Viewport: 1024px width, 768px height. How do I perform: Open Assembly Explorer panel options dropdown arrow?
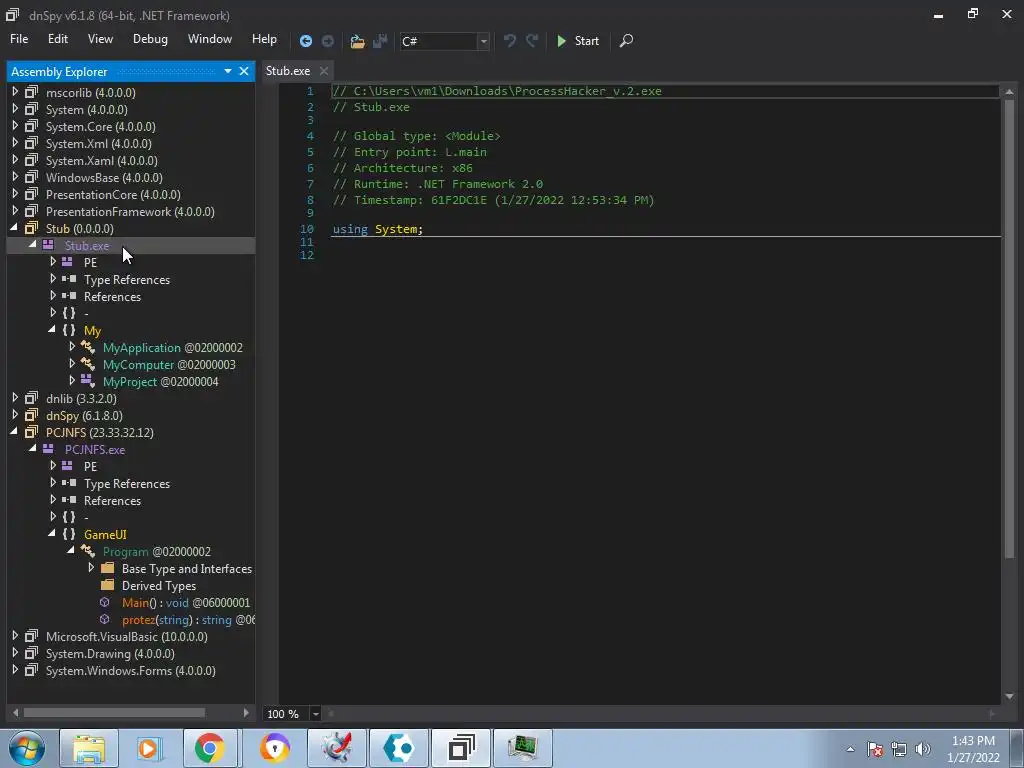(228, 71)
